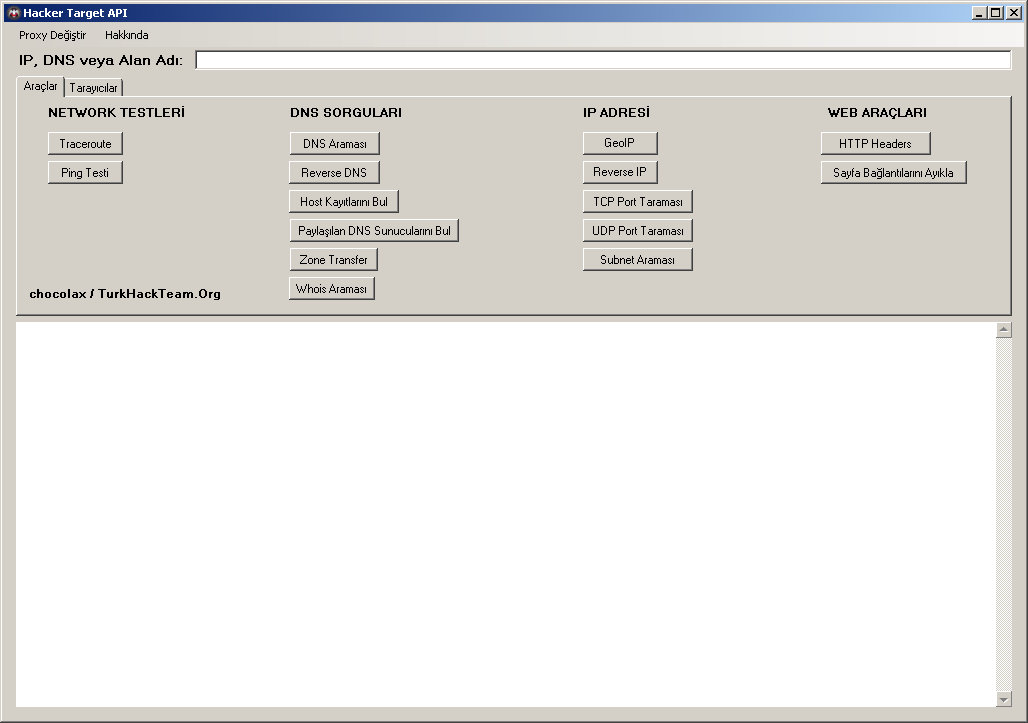Switch to the Tarayıcılar tab

point(93,88)
